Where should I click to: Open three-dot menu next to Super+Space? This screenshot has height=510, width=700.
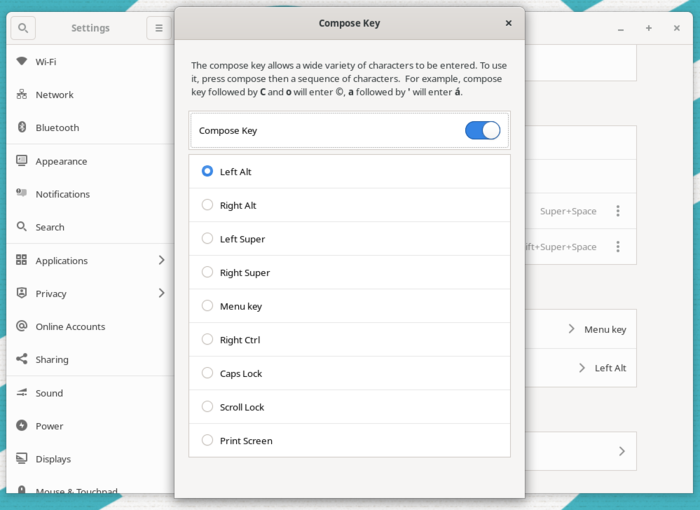(618, 211)
